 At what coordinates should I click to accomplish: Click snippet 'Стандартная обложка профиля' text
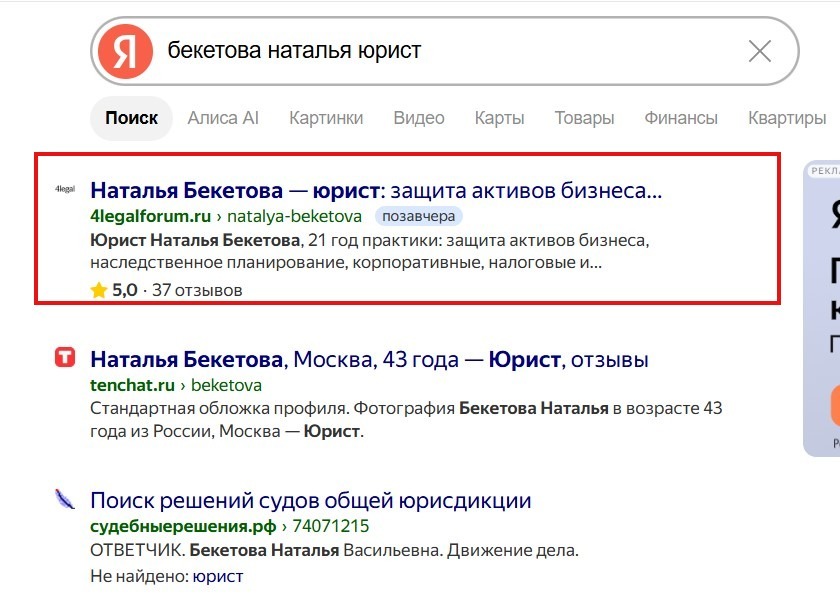tap(220, 408)
